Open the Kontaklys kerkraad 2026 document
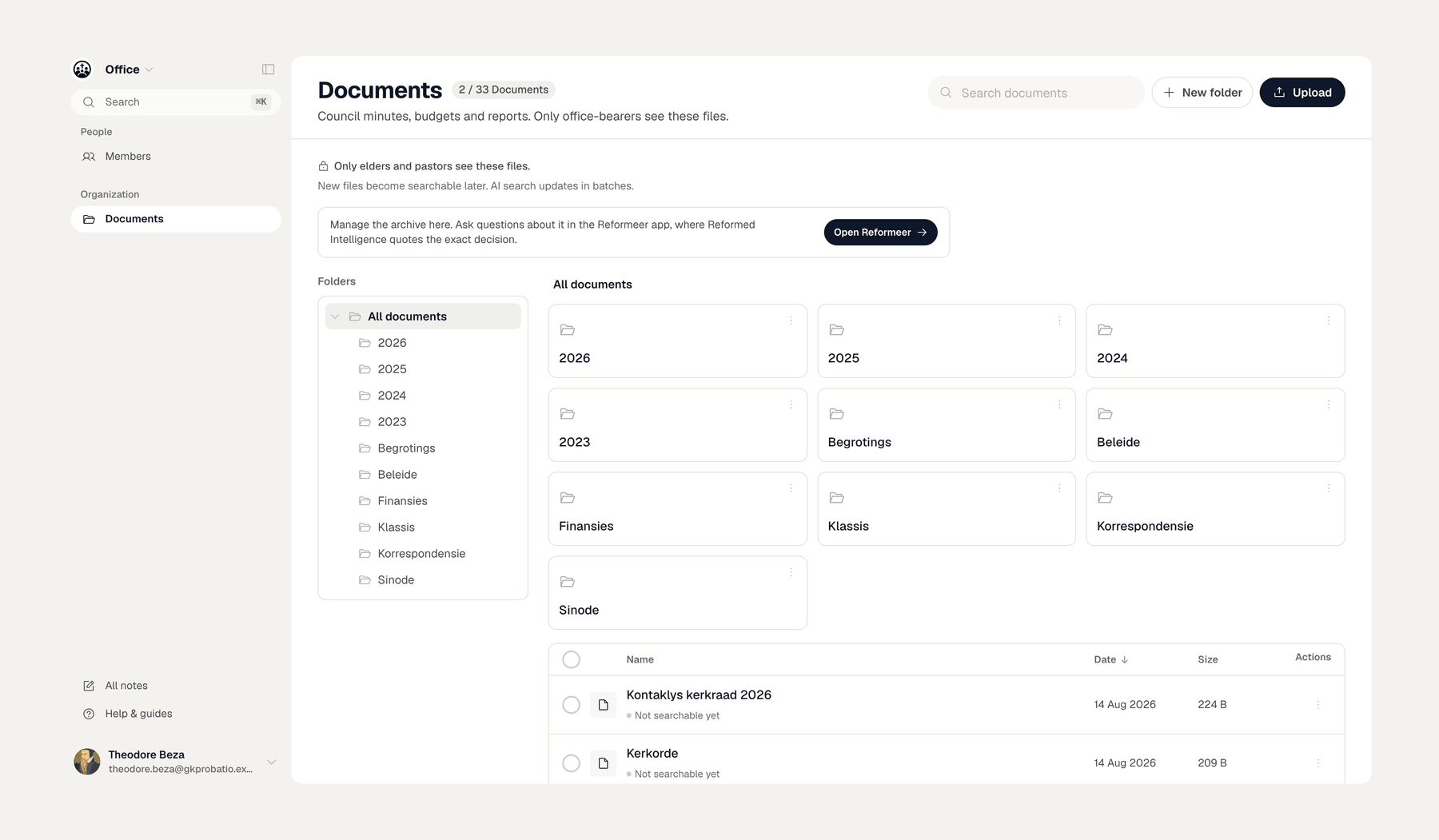The width and height of the screenshot is (1439, 840). [x=699, y=695]
